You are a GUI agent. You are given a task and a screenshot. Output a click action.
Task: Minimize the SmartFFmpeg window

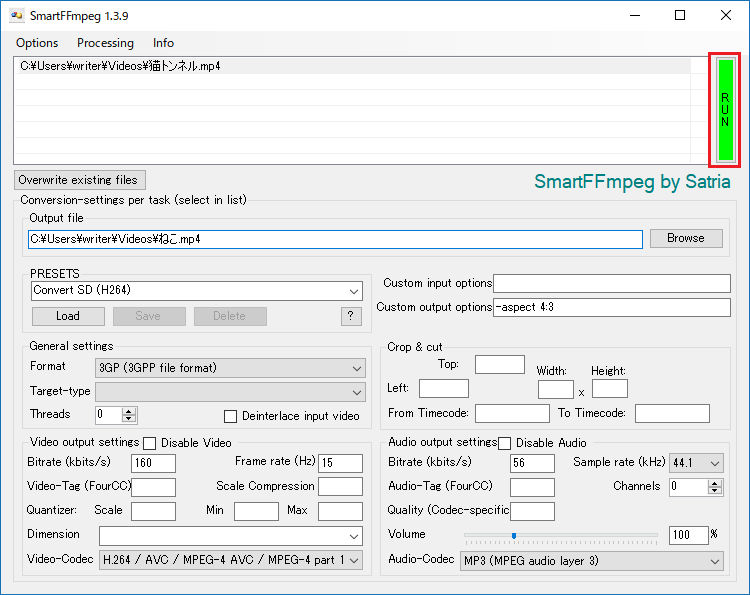point(635,16)
